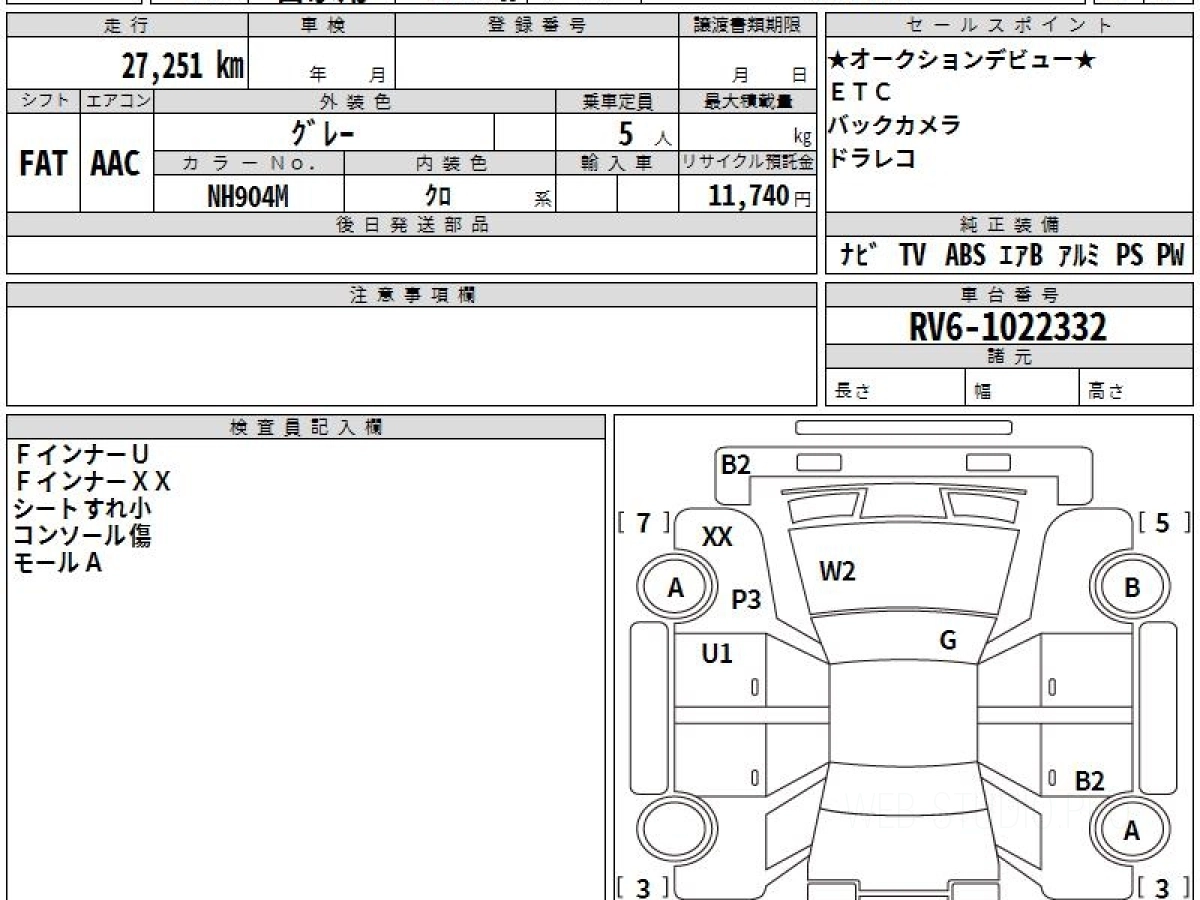1200x900 pixels.
Task: Click the PW equipment item
Action: point(1170,255)
